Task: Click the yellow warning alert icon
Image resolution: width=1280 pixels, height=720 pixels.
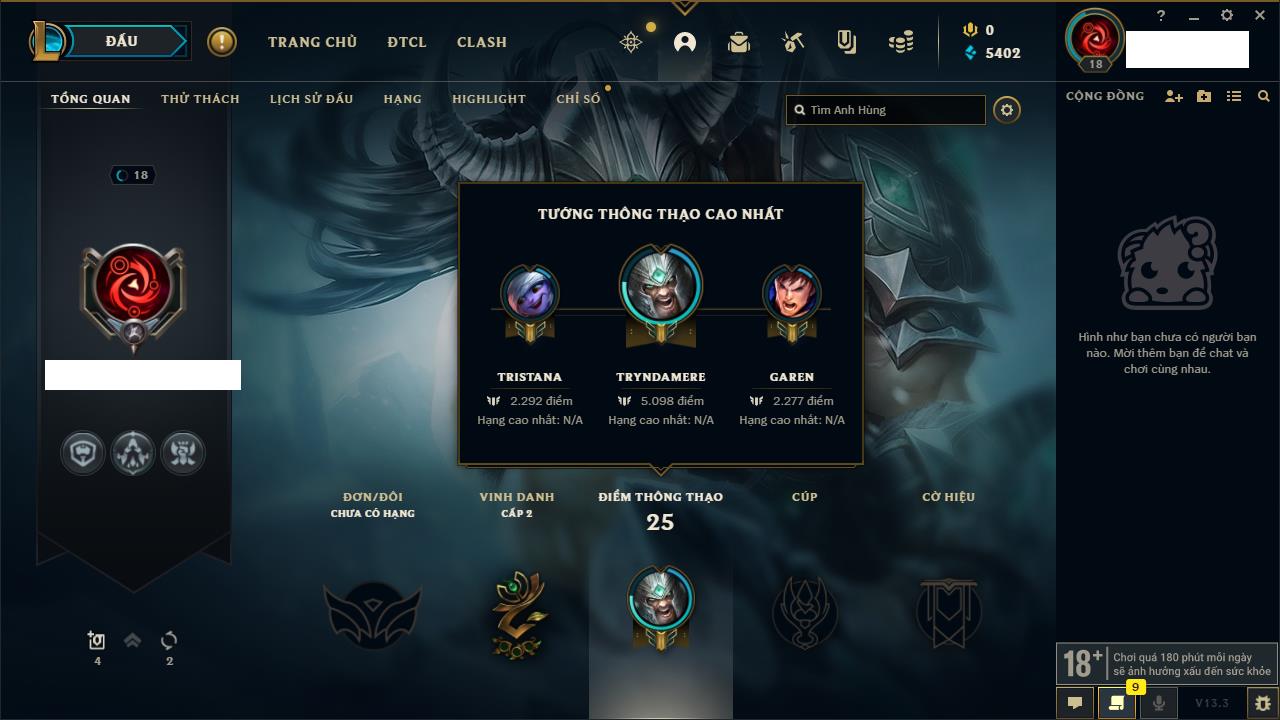Action: [222, 42]
